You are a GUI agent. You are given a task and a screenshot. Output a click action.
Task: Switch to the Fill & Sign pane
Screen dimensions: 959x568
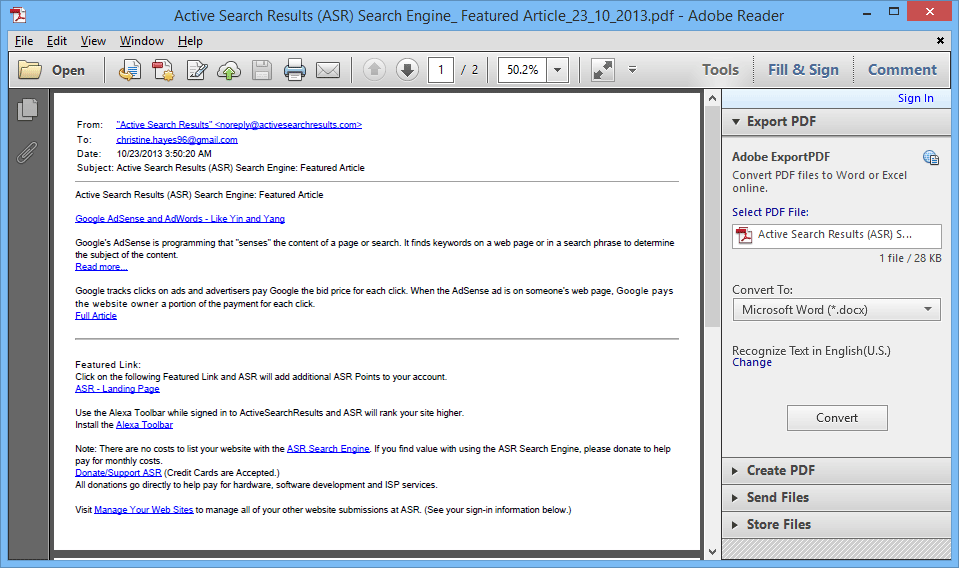803,70
